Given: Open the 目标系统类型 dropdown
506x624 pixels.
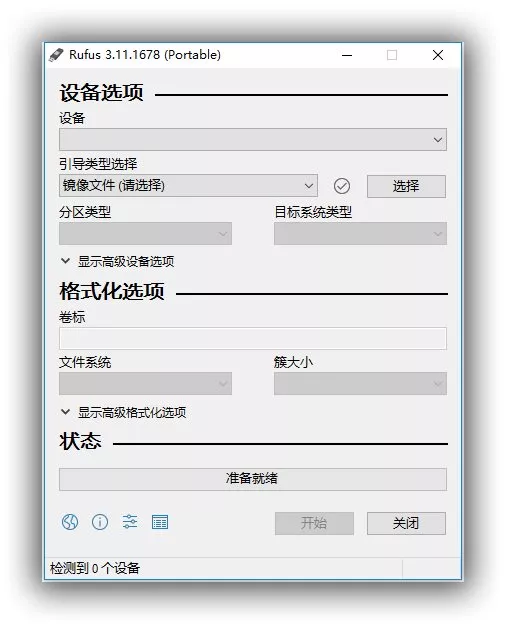Looking at the screenshot, I should (360, 234).
